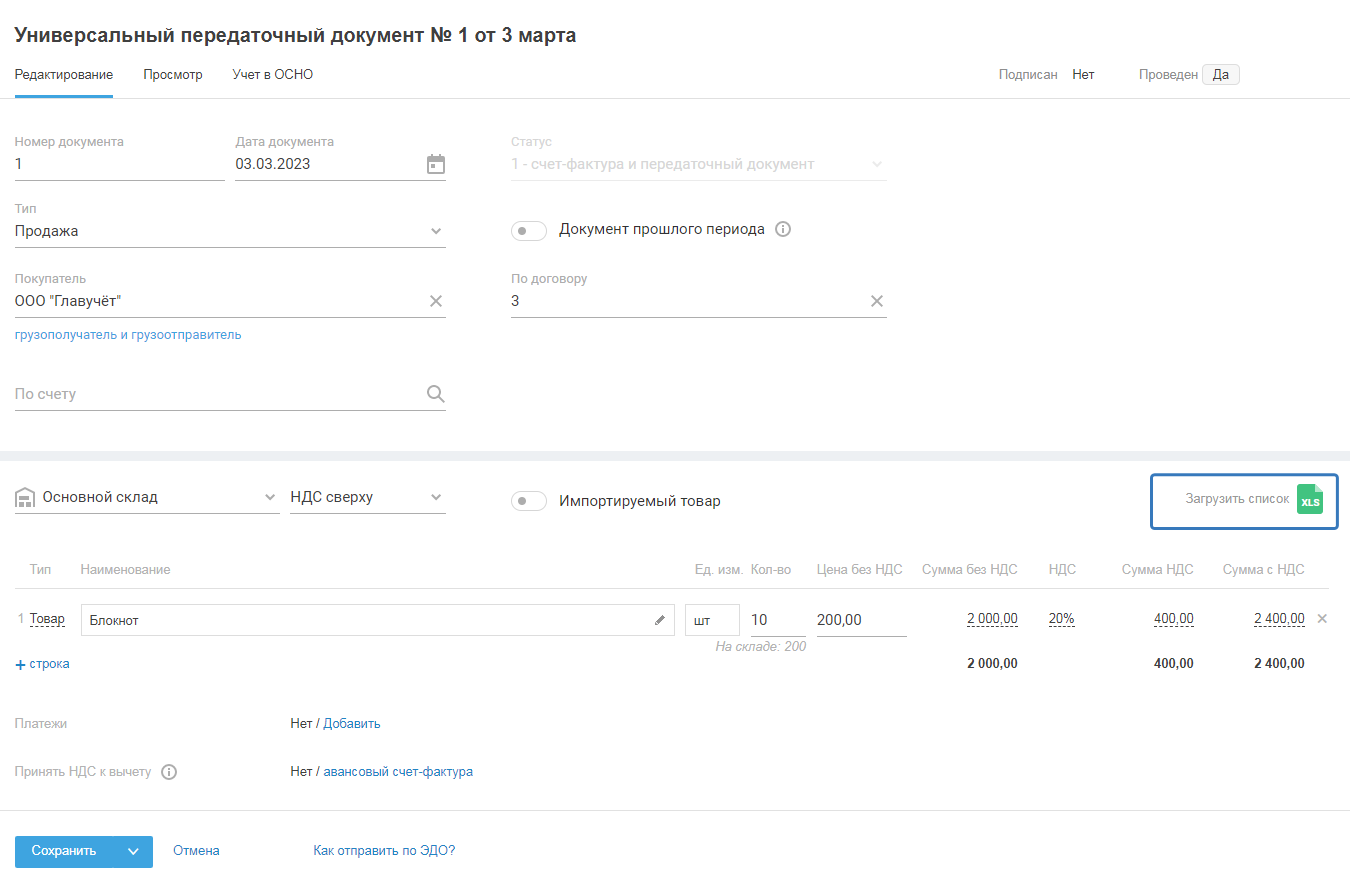Toggle the Импортируемый товар switch
1350x884 pixels.
529,501
